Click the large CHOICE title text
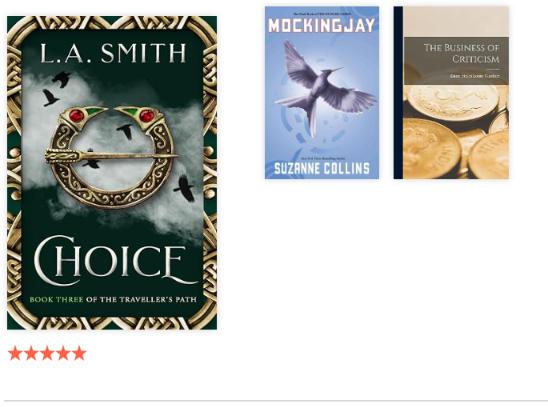This screenshot has height=407, width=548. click(115, 260)
